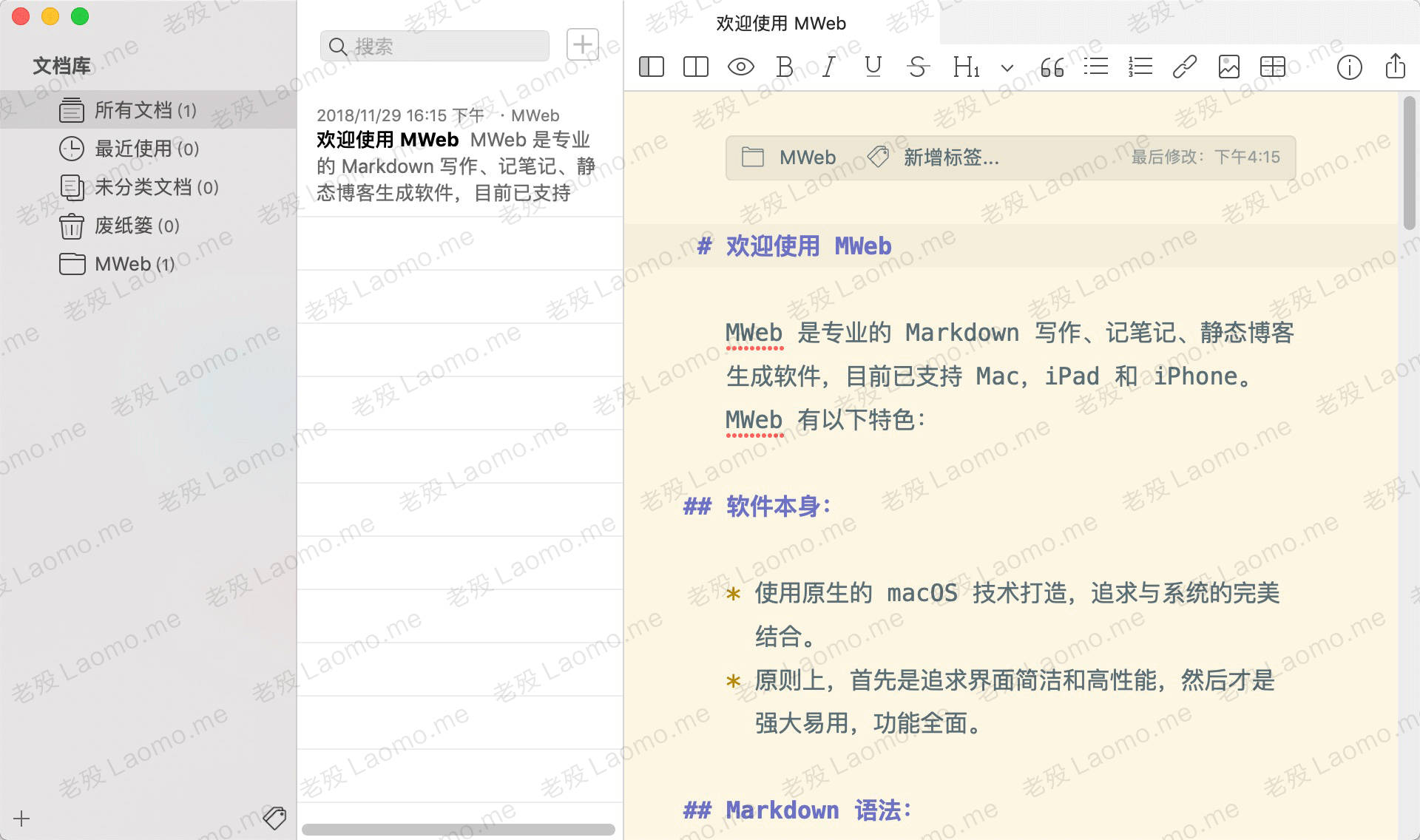The height and width of the screenshot is (840, 1420).
Task: Open heading level dropdown arrow
Action: 1007,68
